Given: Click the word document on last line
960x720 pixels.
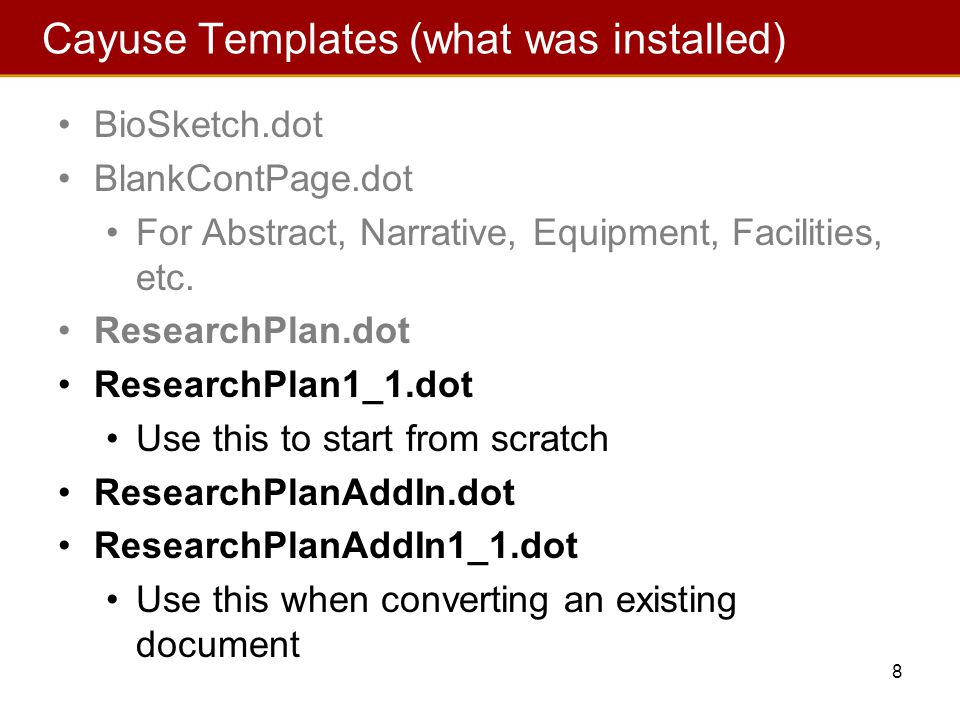Looking at the screenshot, I should (218, 645).
